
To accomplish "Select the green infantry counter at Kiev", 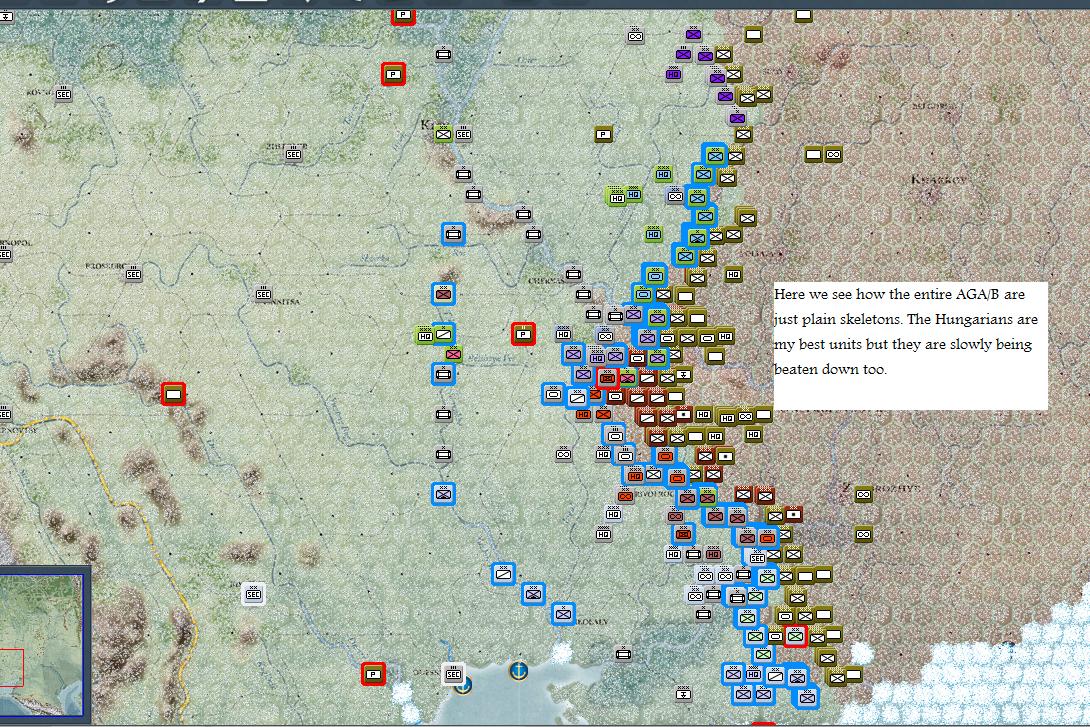I will point(444,134).
